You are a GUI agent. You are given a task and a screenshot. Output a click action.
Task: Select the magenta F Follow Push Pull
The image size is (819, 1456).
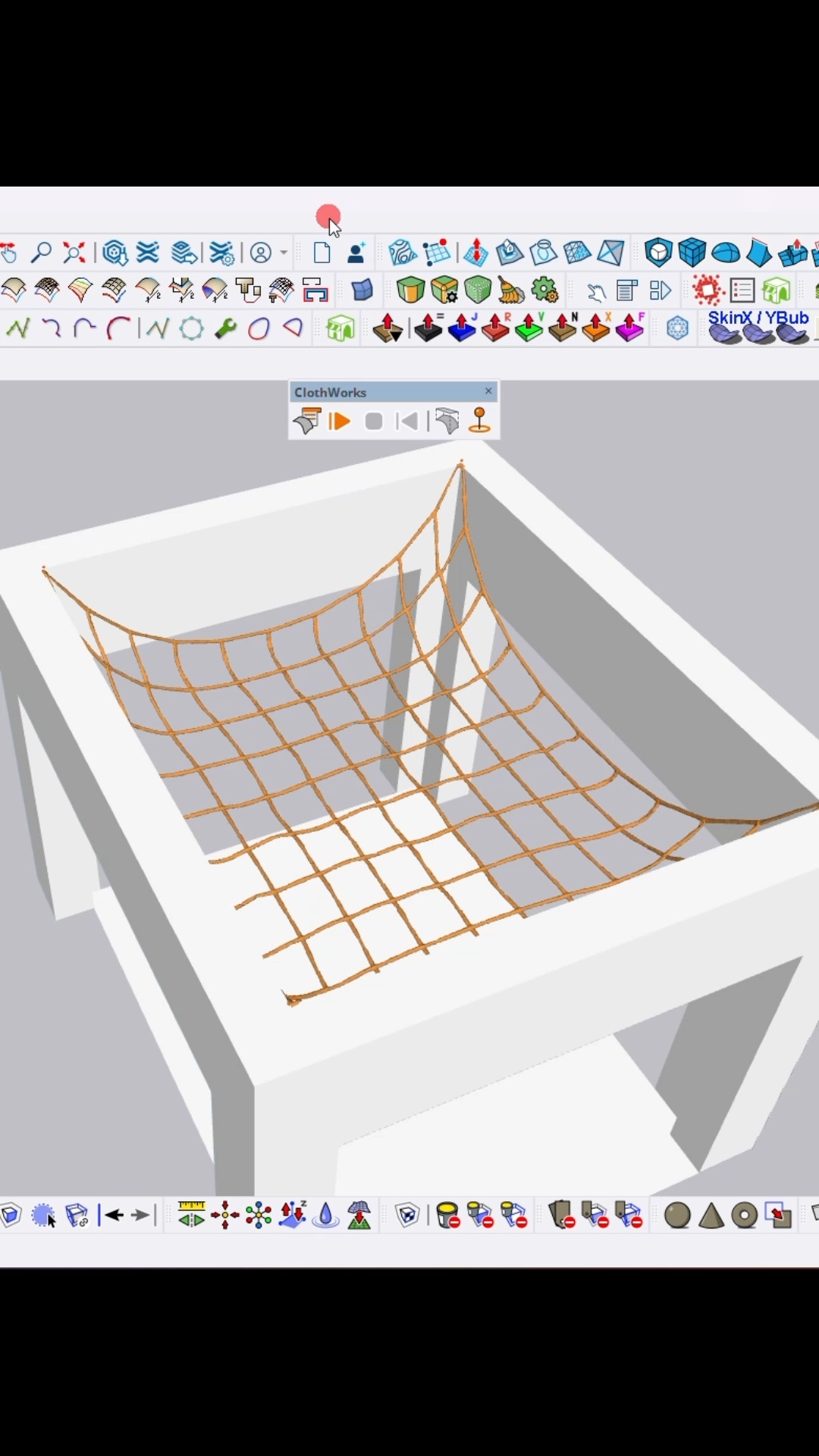coord(630,327)
